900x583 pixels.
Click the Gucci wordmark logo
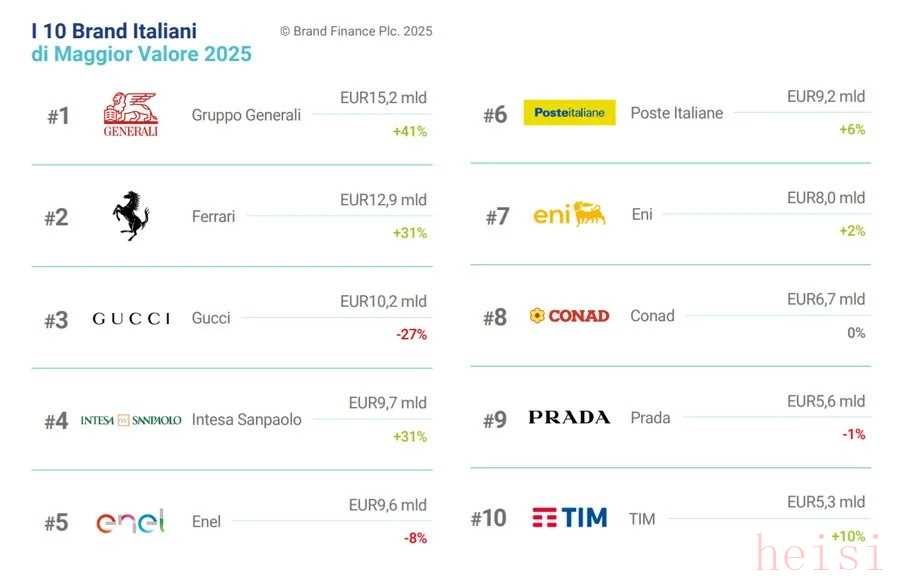tap(131, 318)
